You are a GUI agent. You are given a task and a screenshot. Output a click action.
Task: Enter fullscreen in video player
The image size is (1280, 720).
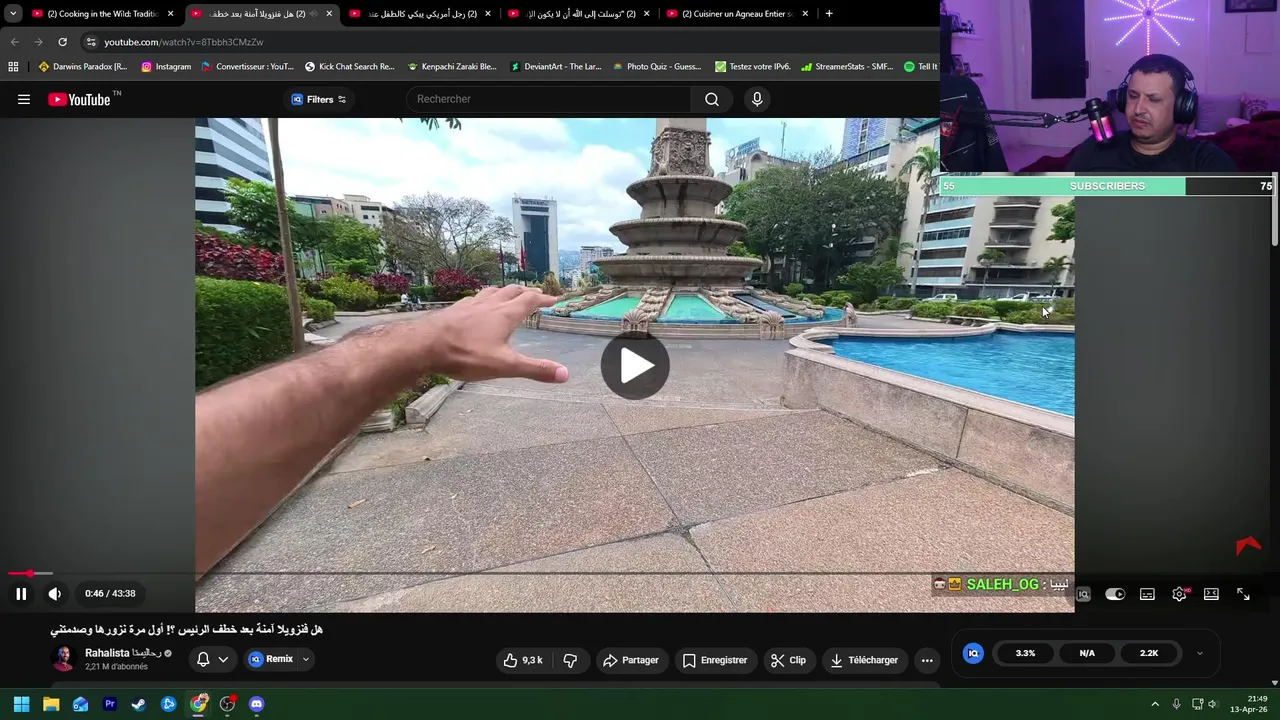pos(1243,594)
